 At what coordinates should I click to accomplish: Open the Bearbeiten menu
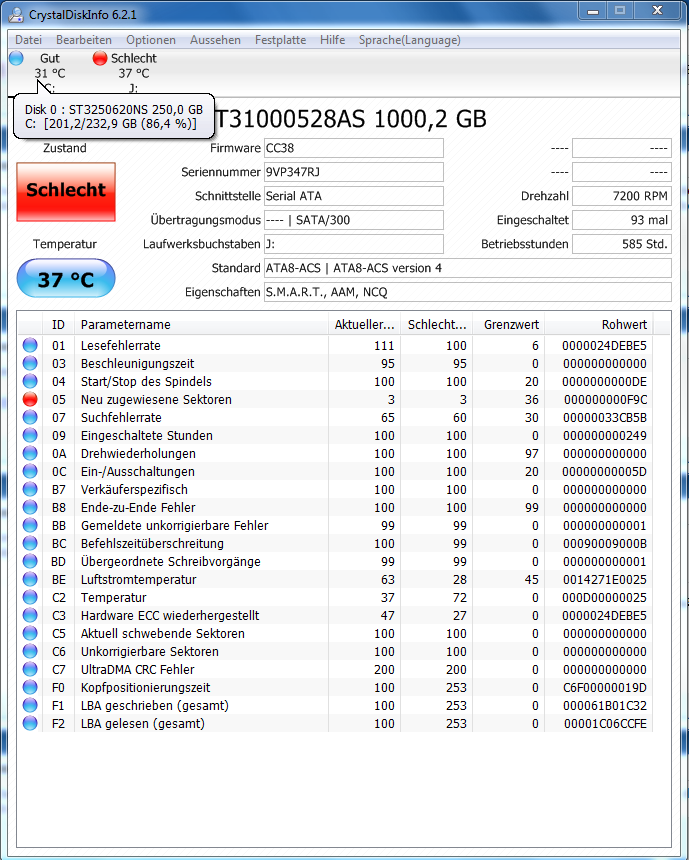pyautogui.click(x=84, y=40)
